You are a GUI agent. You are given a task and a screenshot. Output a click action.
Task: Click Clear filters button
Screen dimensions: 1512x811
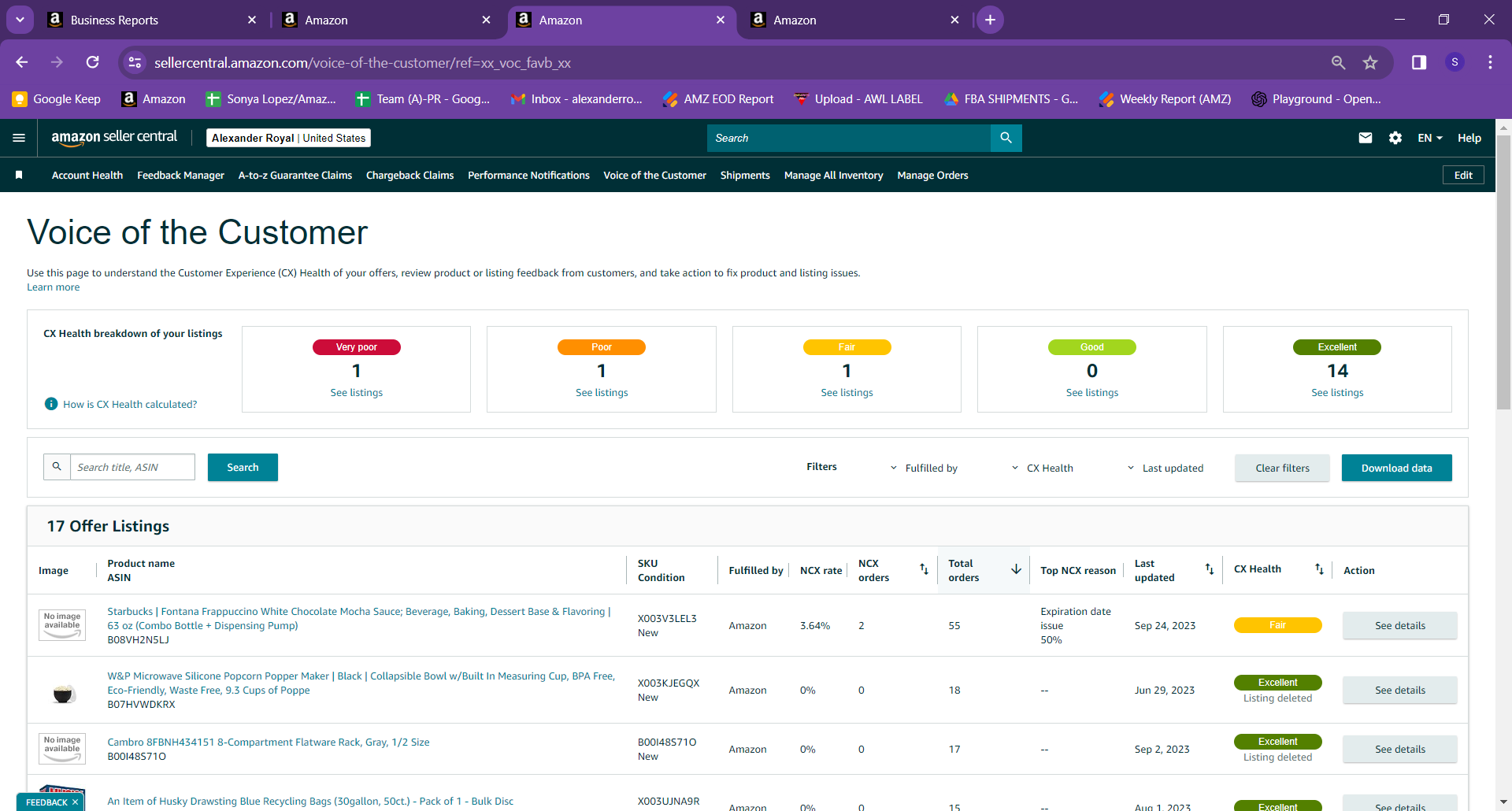(x=1282, y=468)
